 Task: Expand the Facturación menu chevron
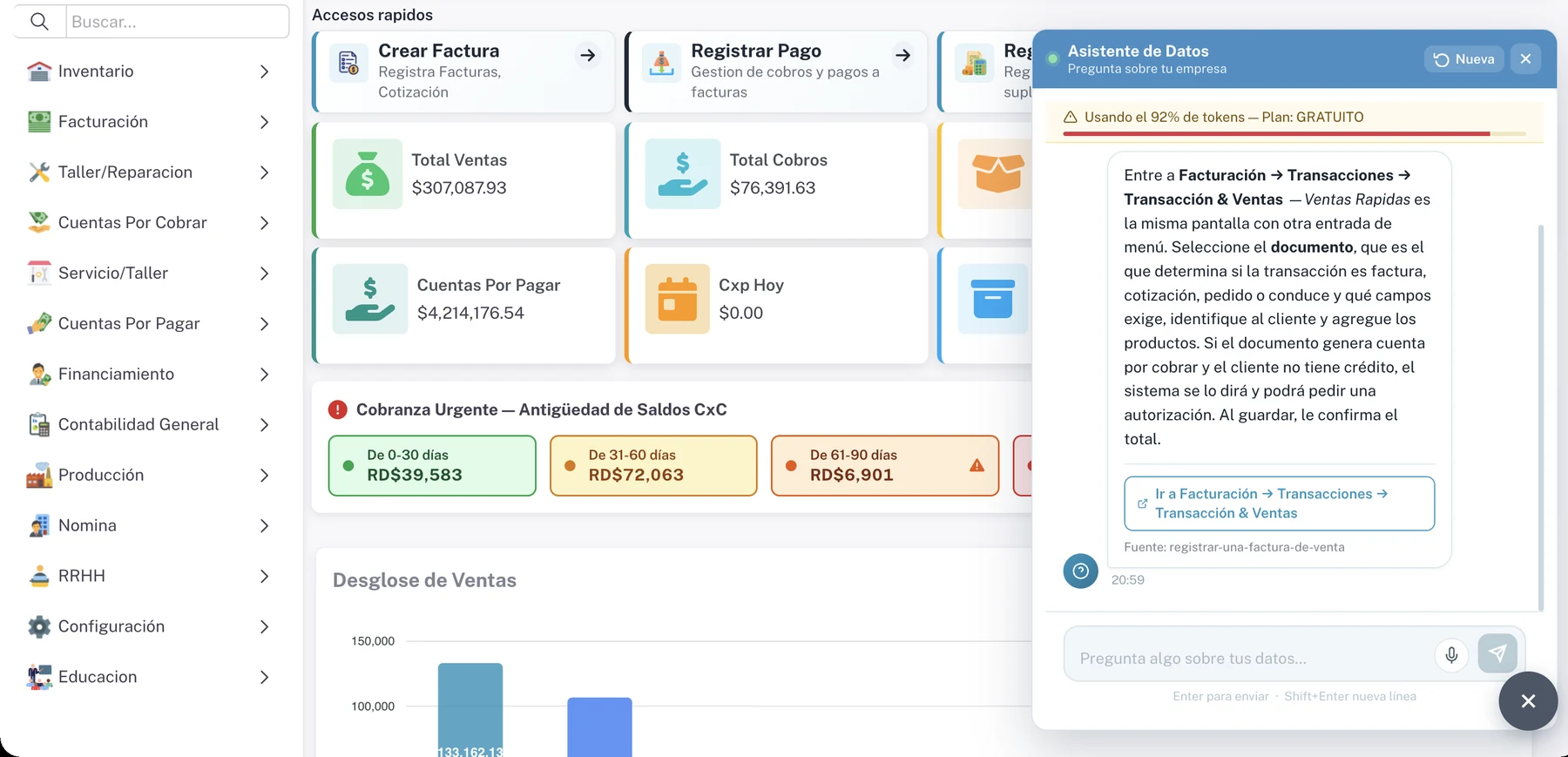pyautogui.click(x=264, y=122)
